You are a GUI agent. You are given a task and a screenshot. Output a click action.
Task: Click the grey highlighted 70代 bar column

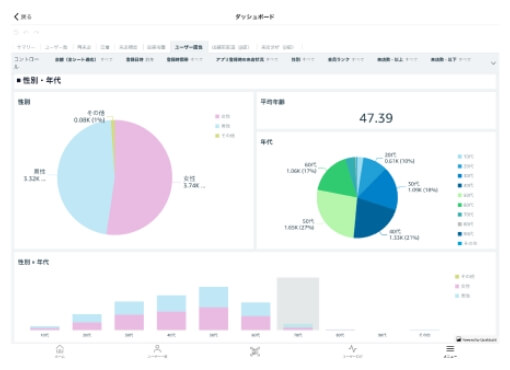298,303
